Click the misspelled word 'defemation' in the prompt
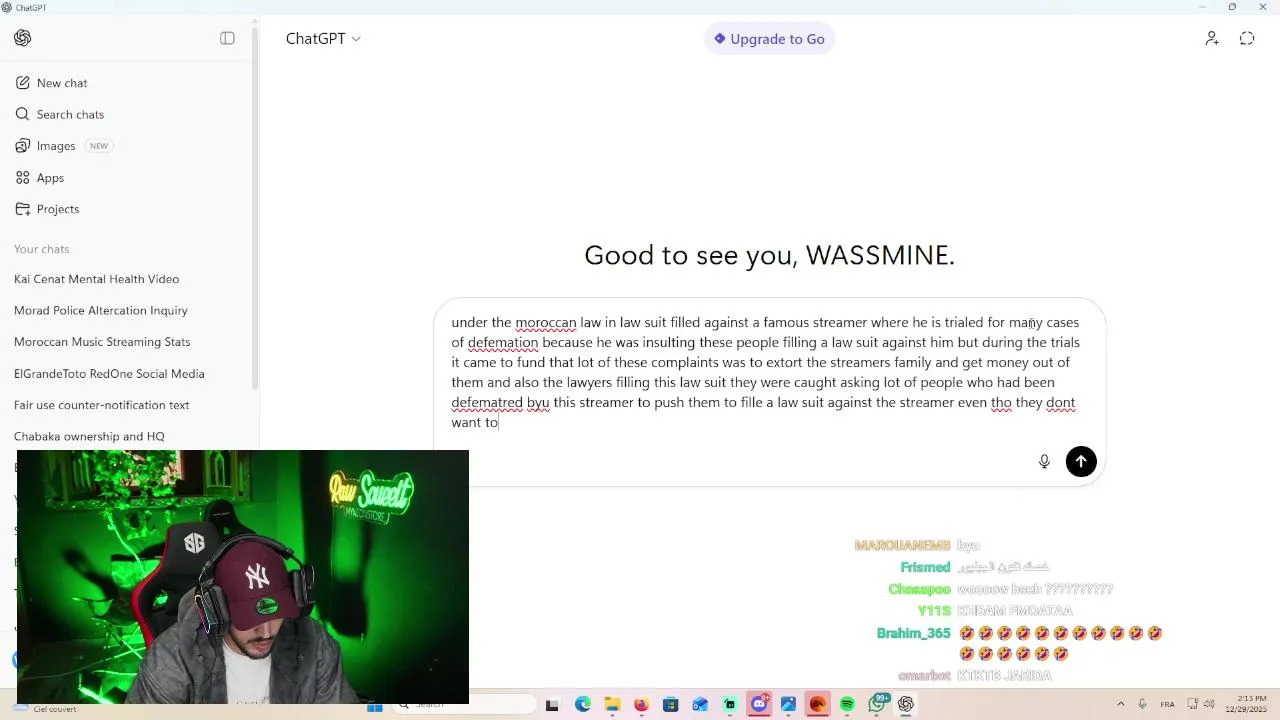This screenshot has height=720, width=1280. (x=503, y=342)
